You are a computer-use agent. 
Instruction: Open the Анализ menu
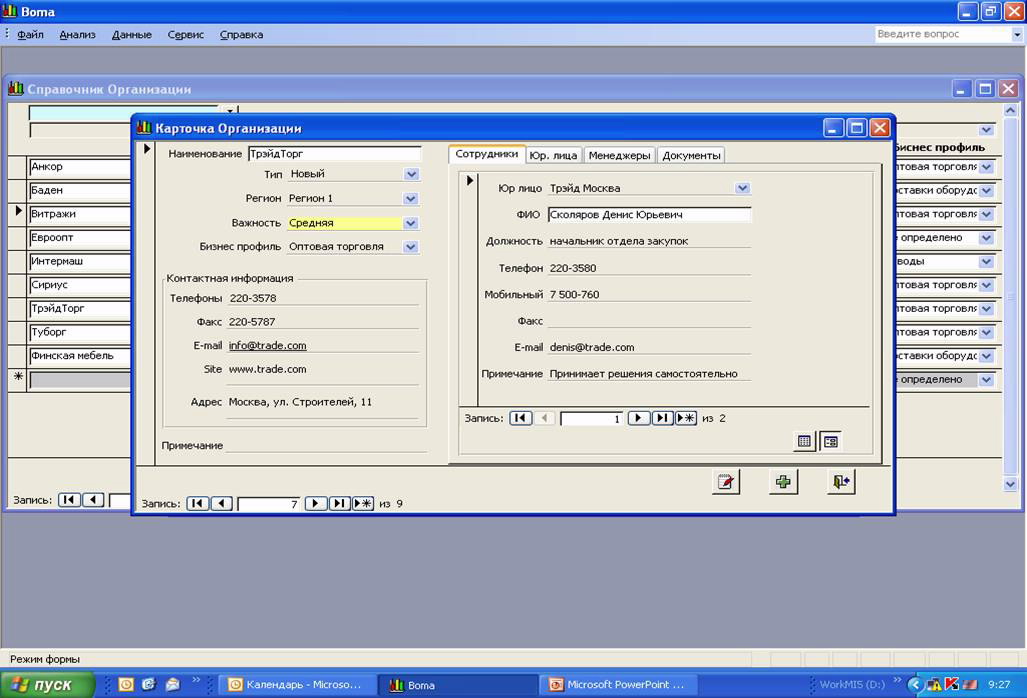77,35
